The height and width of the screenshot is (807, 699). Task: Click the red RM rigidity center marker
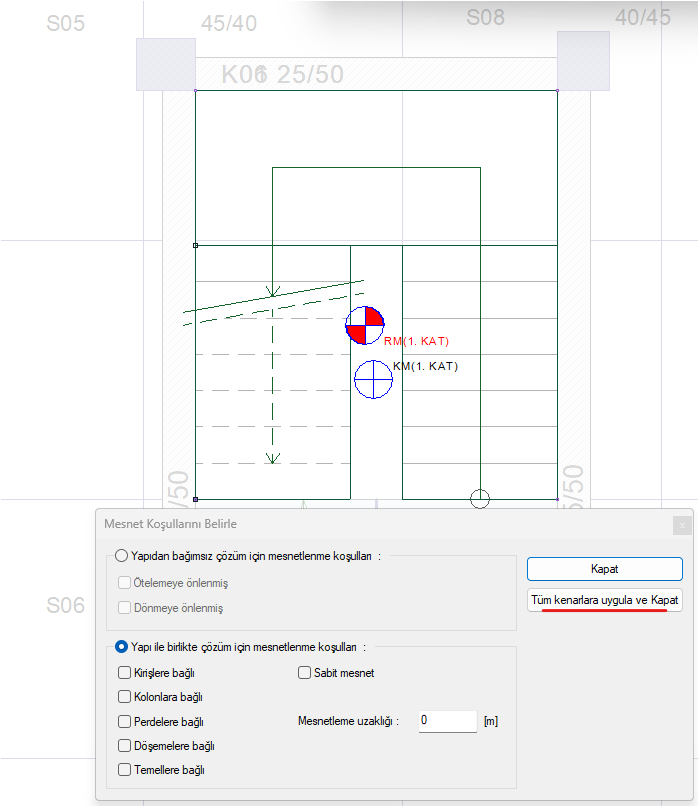click(365, 326)
